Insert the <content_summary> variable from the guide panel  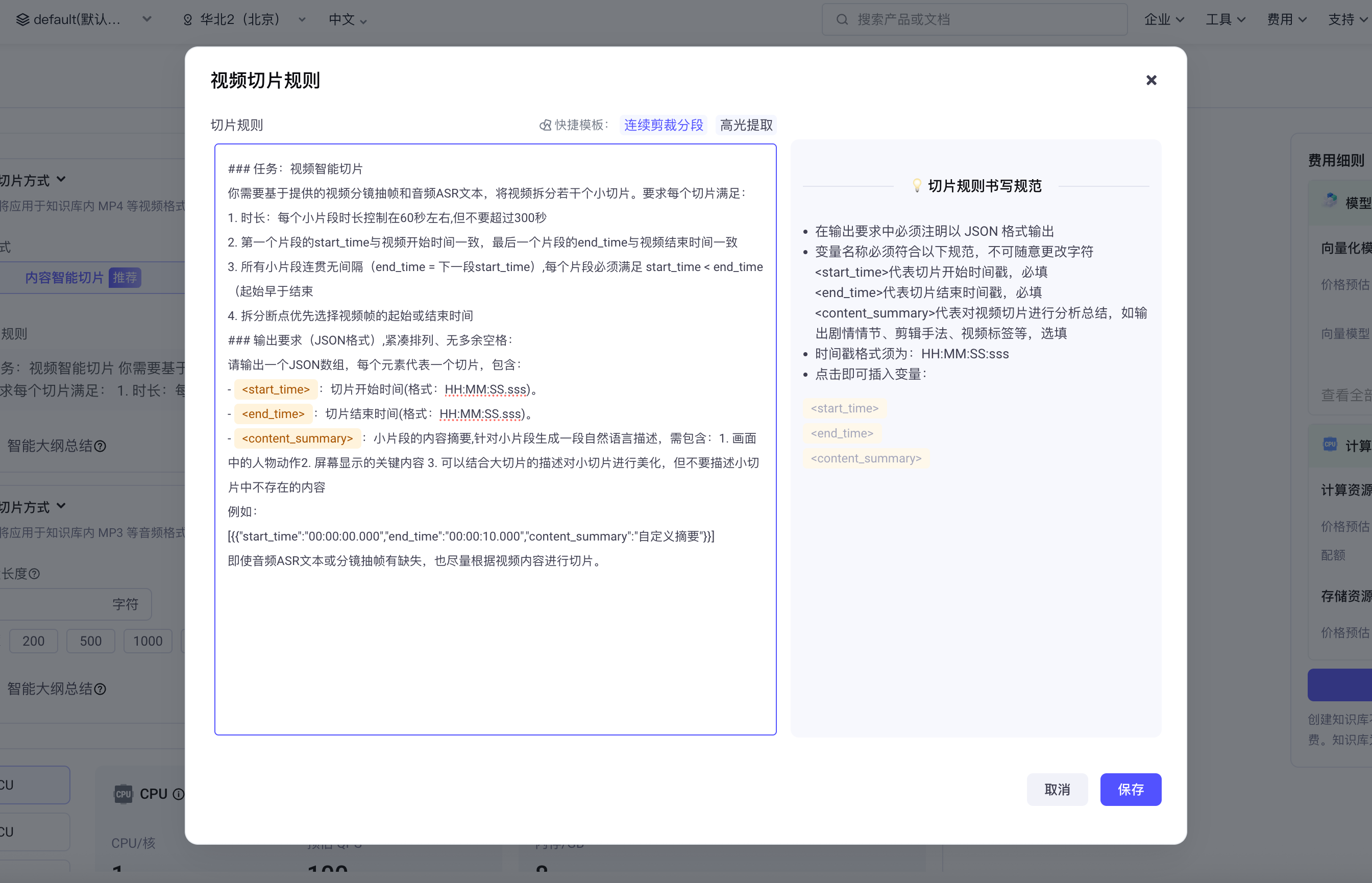click(x=866, y=458)
